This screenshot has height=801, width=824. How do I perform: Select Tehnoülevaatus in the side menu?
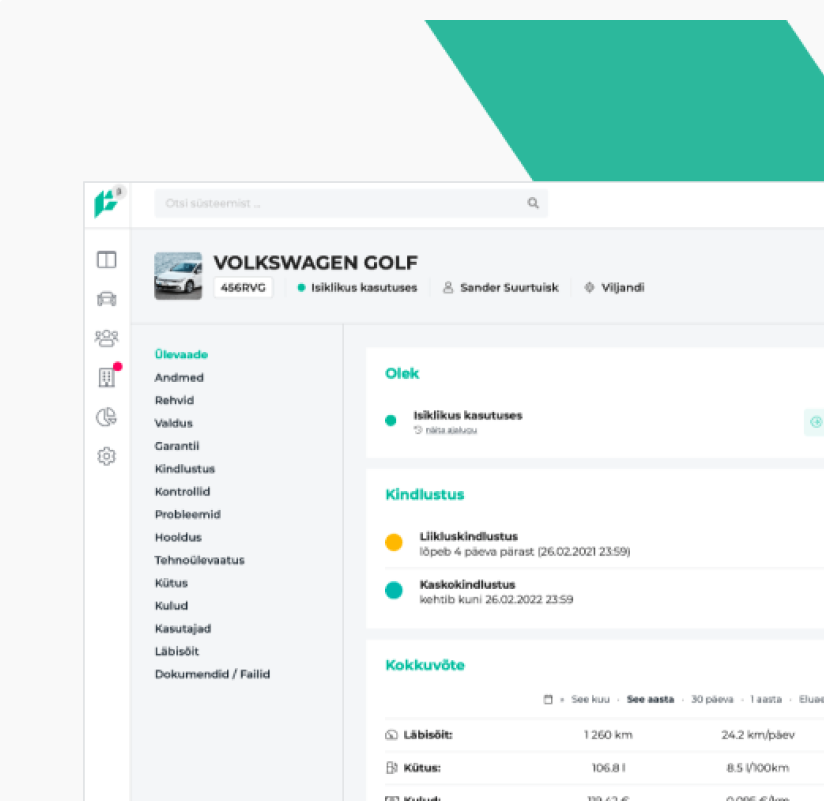click(x=200, y=560)
